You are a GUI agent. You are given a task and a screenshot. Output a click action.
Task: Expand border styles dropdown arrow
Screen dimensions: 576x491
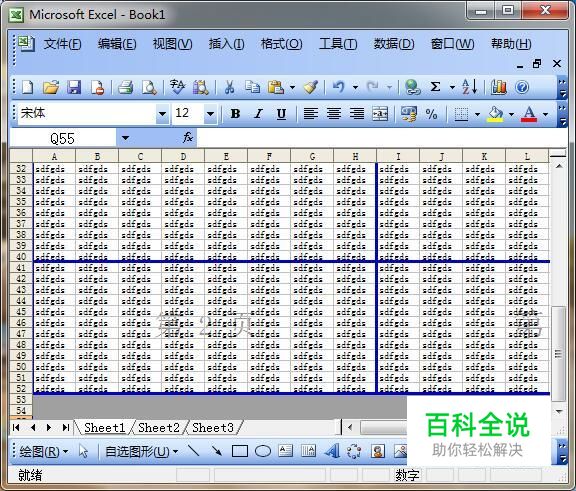point(477,114)
